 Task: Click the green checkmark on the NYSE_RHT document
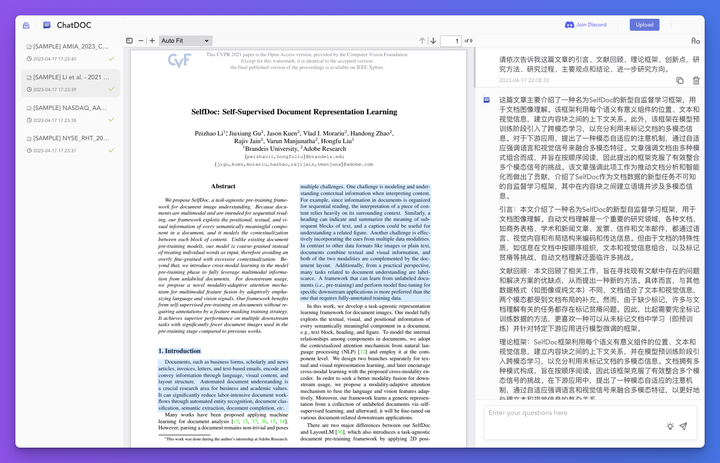(111, 150)
